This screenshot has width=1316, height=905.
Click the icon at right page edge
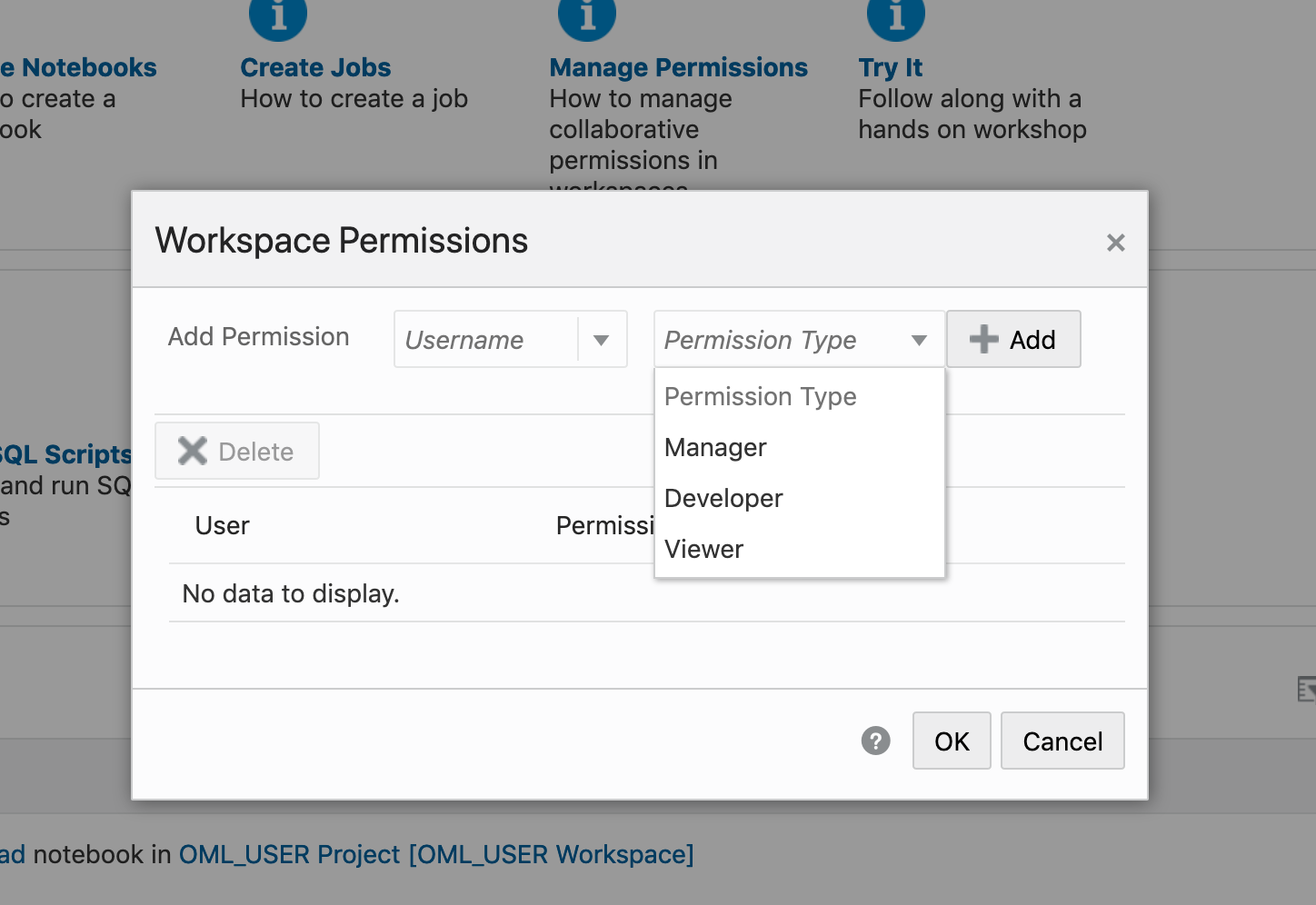[x=1306, y=689]
